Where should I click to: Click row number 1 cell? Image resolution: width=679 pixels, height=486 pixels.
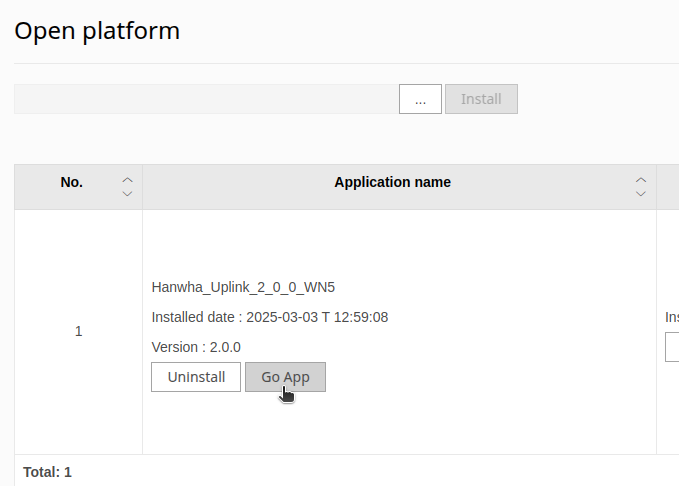click(x=79, y=331)
